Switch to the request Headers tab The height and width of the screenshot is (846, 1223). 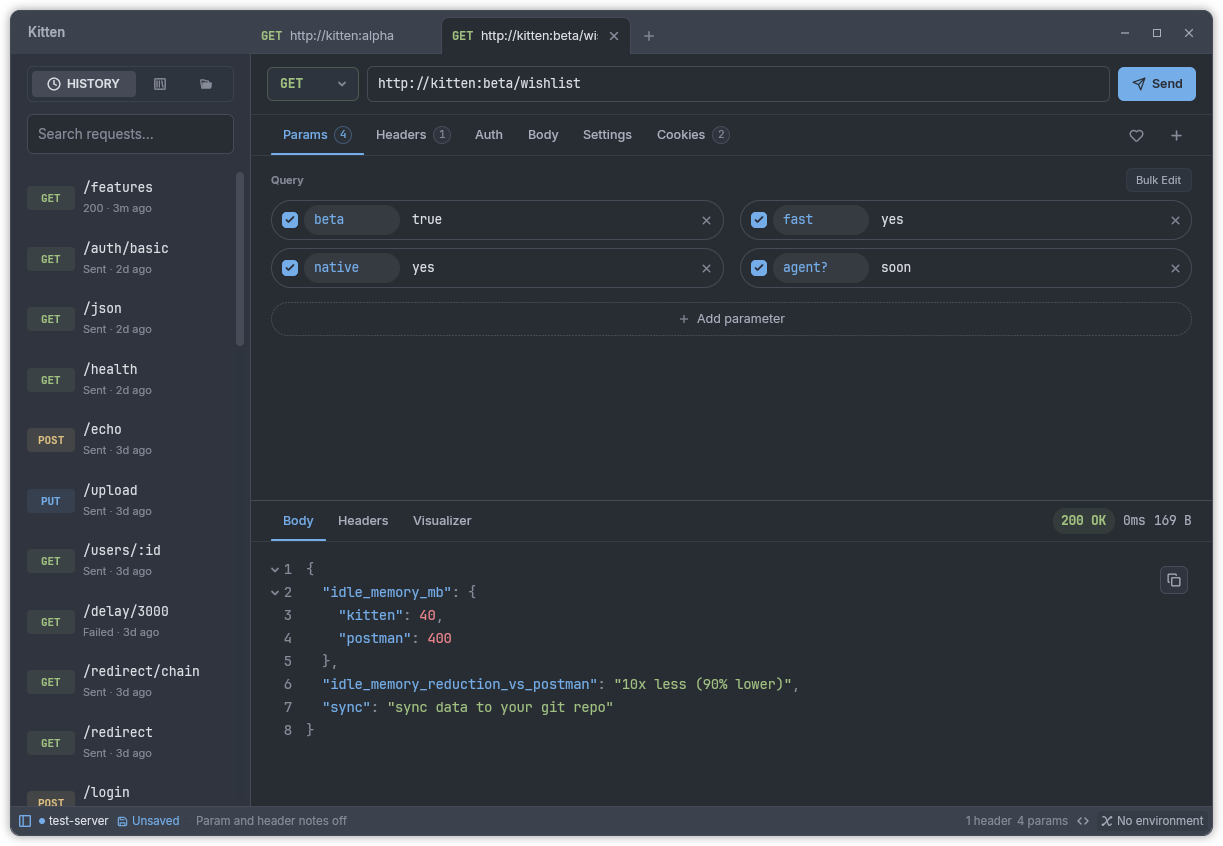point(413,135)
